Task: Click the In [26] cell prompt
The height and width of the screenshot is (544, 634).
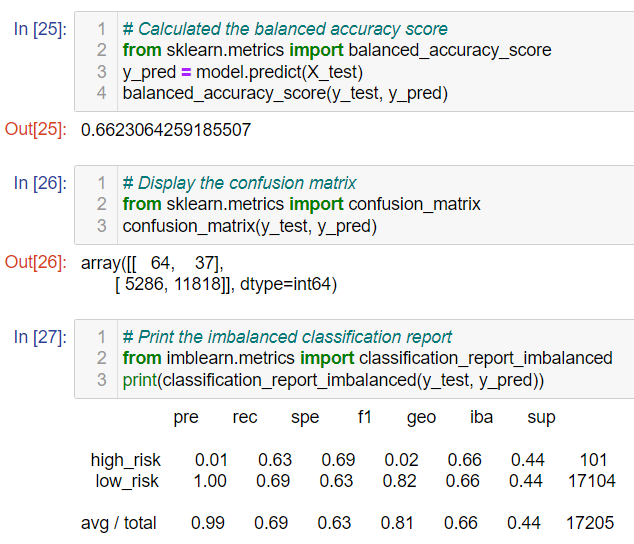Action: (x=40, y=183)
